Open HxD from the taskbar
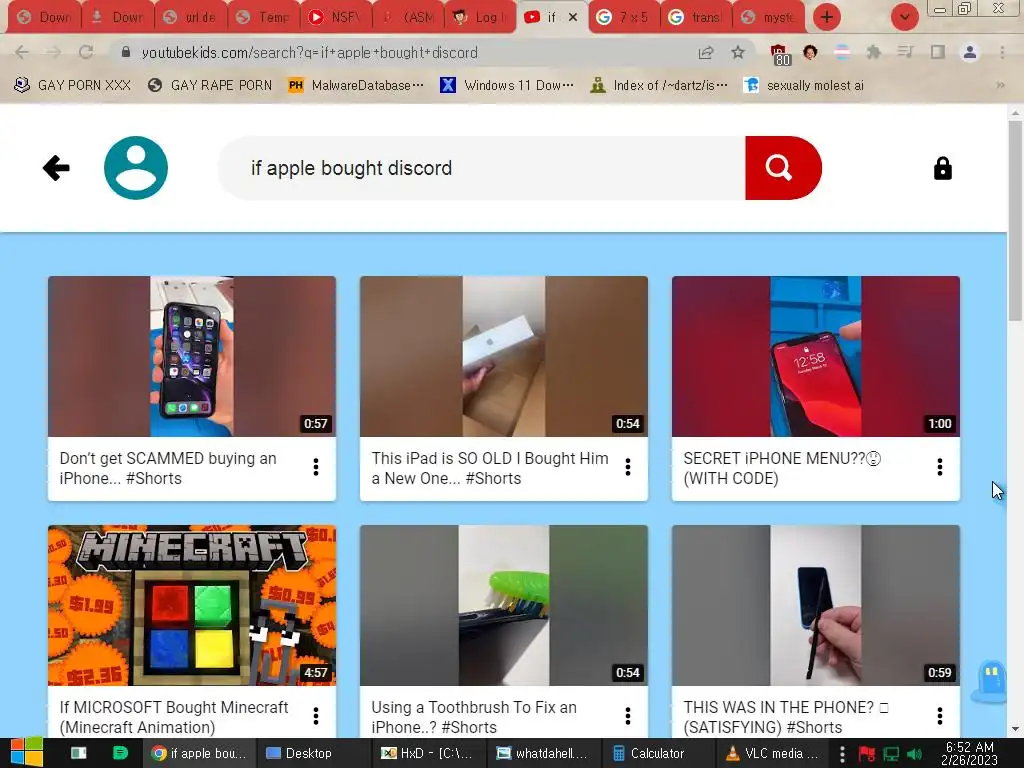 pos(427,754)
